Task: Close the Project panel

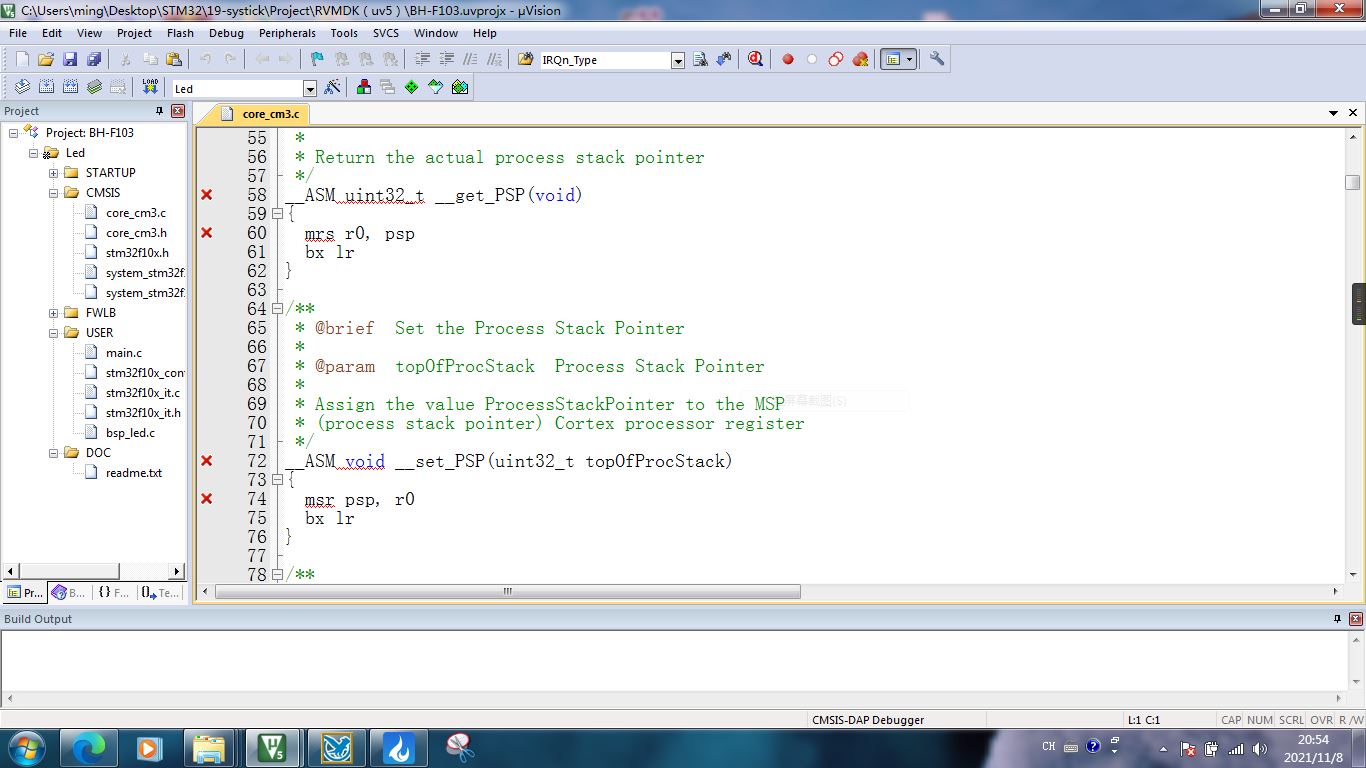Action: (178, 111)
